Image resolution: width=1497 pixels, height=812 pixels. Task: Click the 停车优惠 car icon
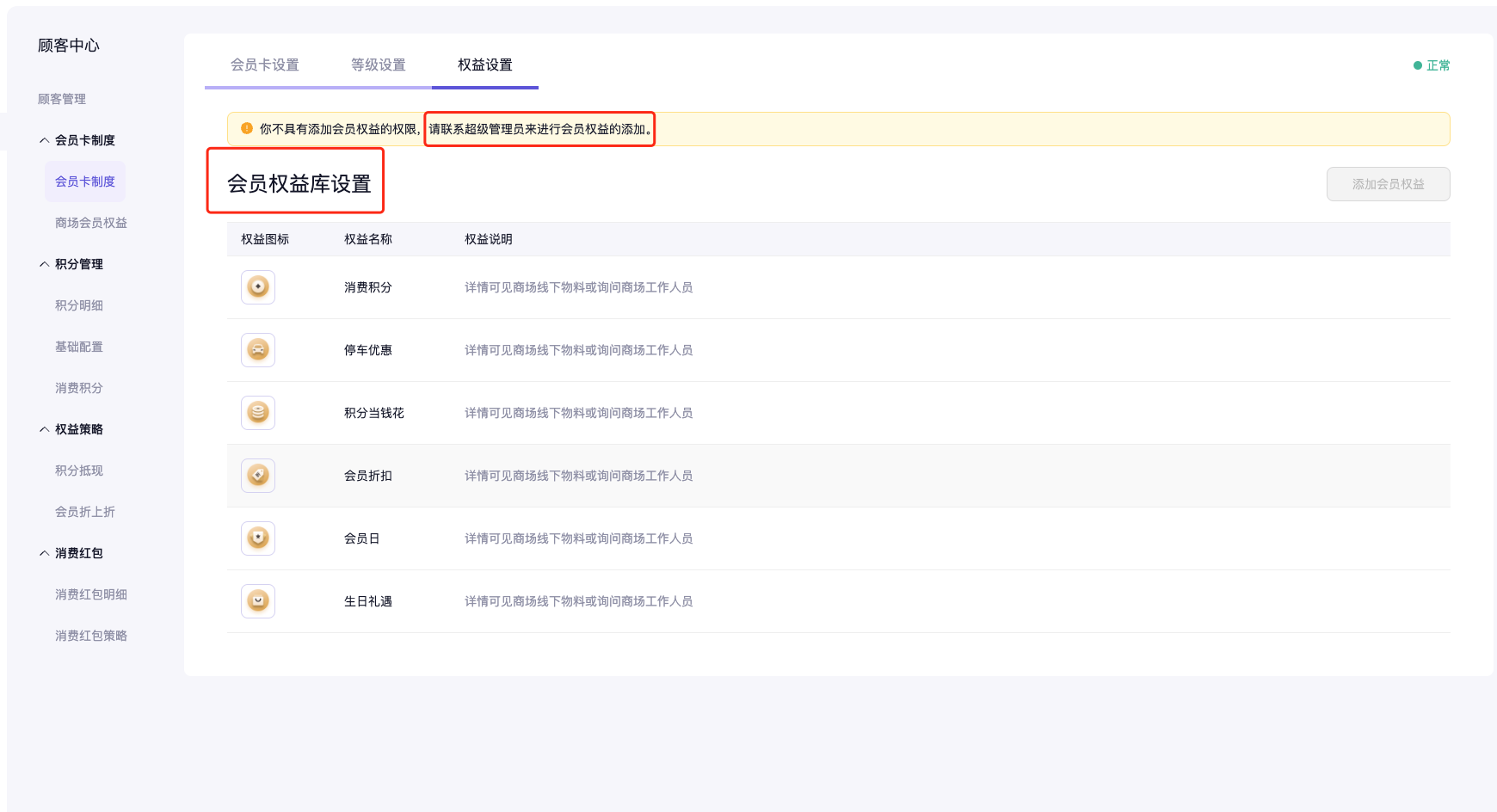tap(258, 350)
